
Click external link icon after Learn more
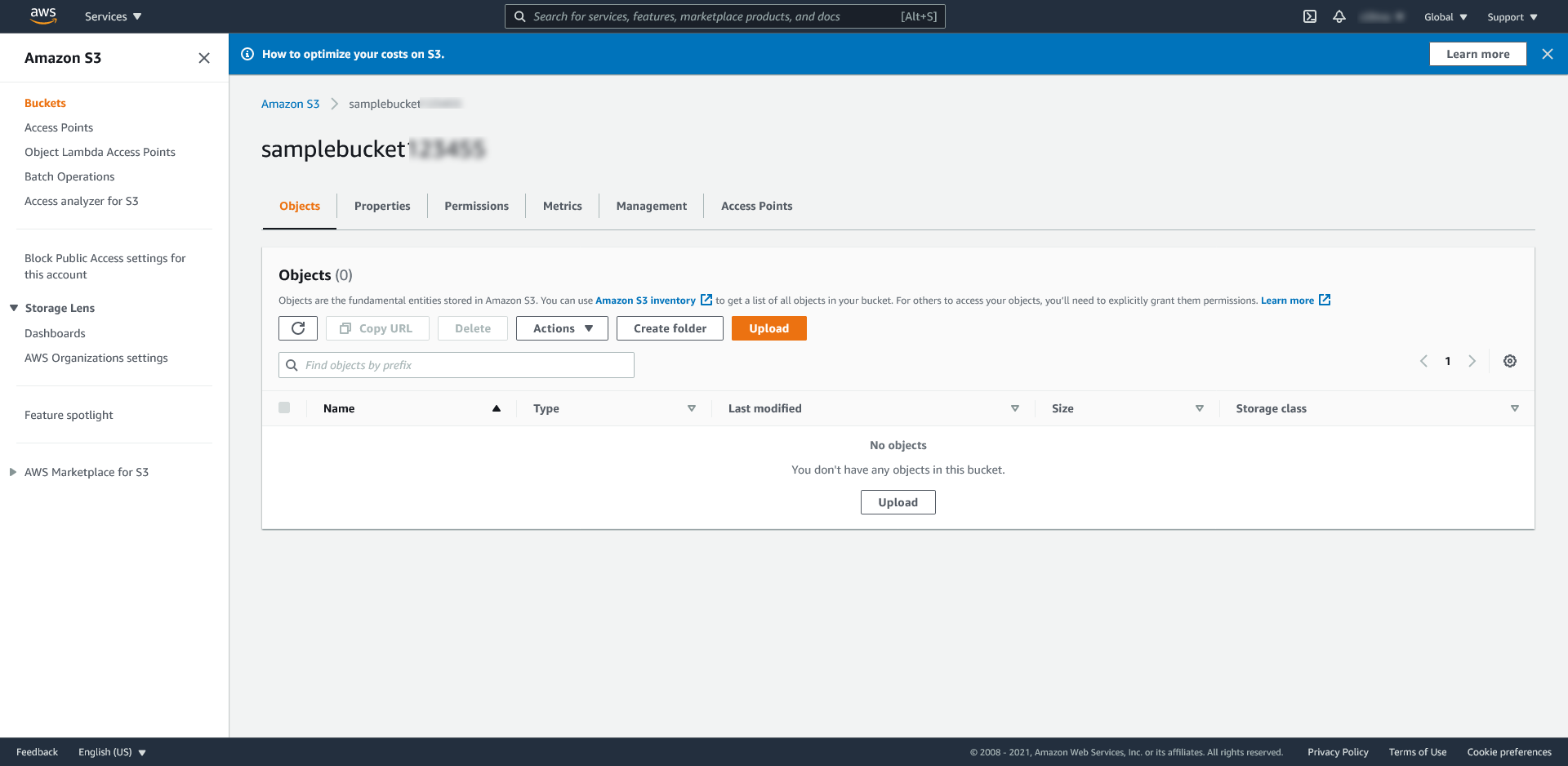[1325, 300]
